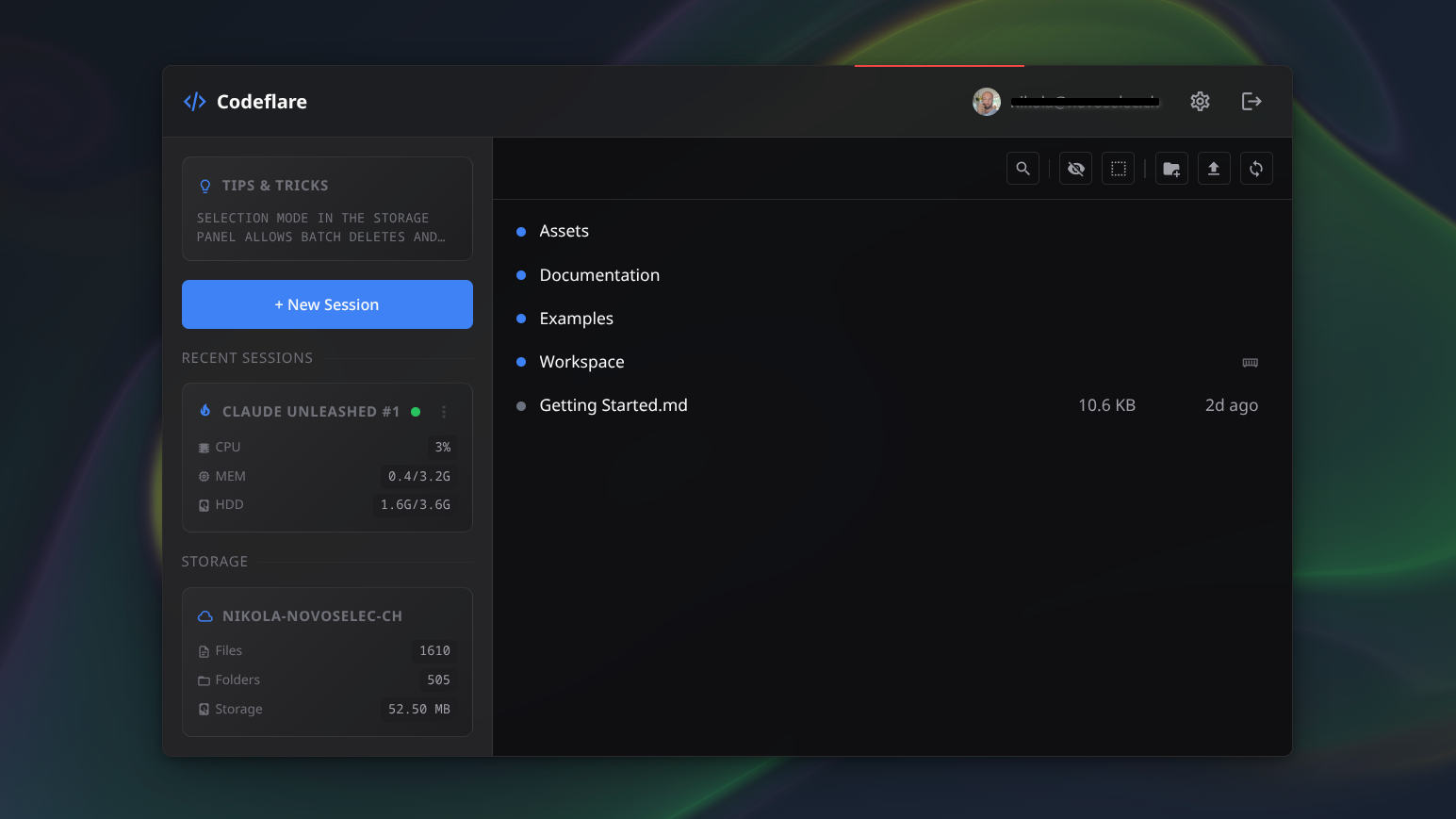
Task: Click the small icon at right of Workspace row
Action: click(x=1251, y=363)
